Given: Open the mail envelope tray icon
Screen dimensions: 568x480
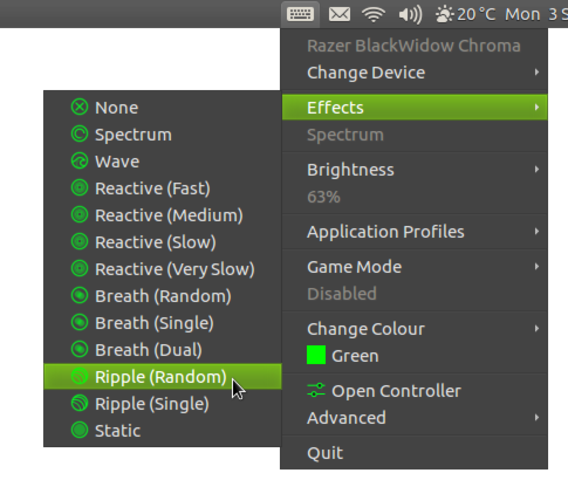Looking at the screenshot, I should (339, 14).
